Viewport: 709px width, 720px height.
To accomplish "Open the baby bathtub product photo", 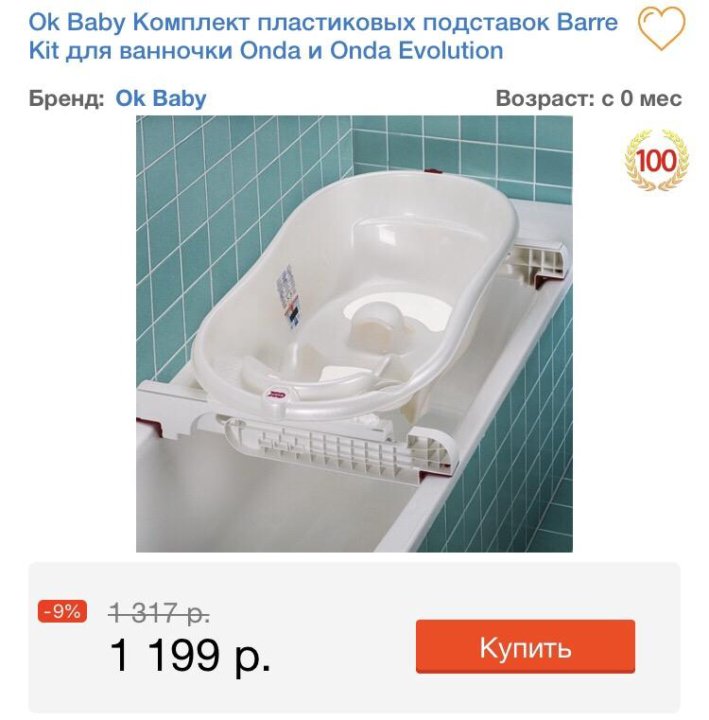I will pyautogui.click(x=354, y=333).
